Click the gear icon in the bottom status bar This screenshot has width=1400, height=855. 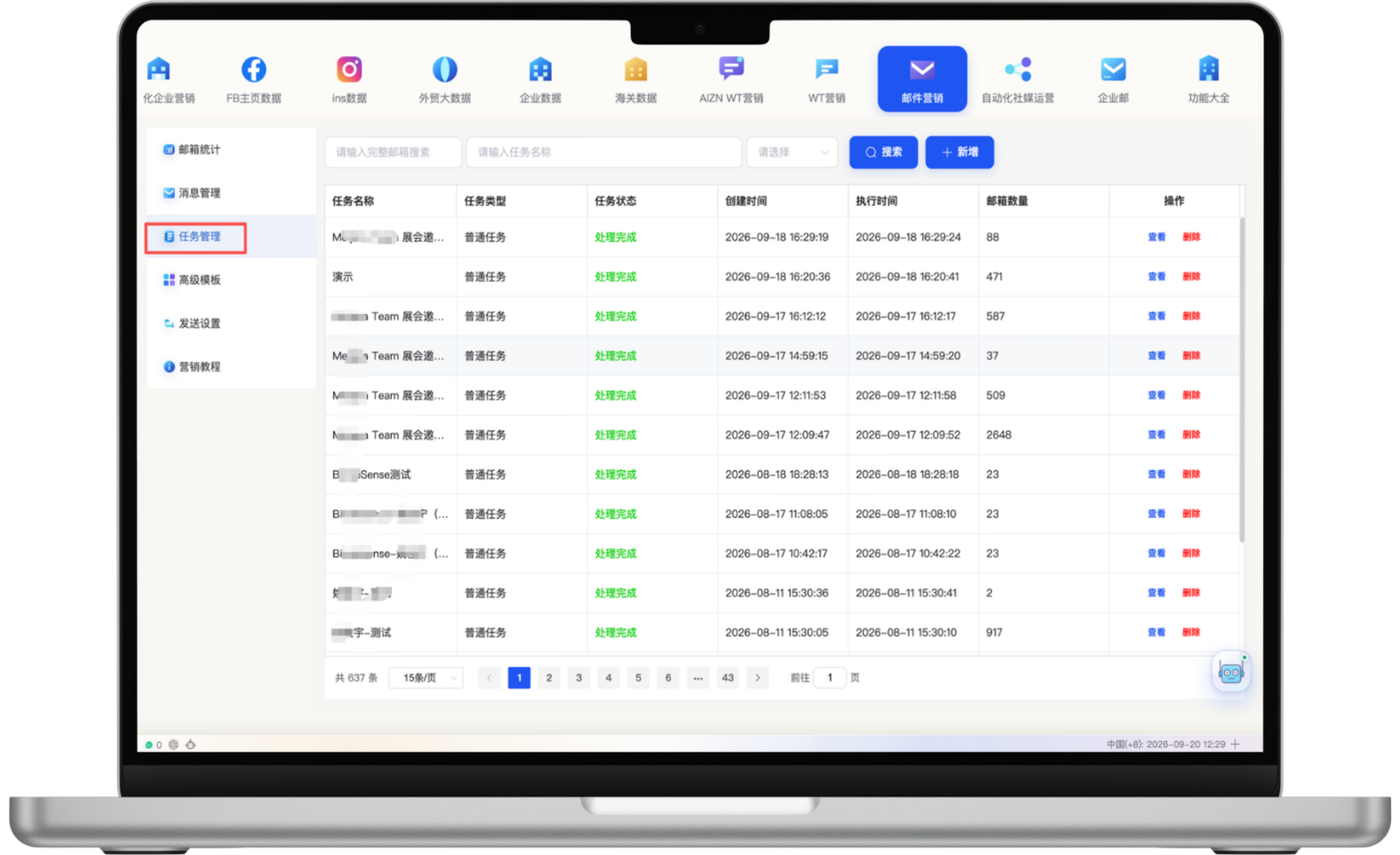click(173, 745)
